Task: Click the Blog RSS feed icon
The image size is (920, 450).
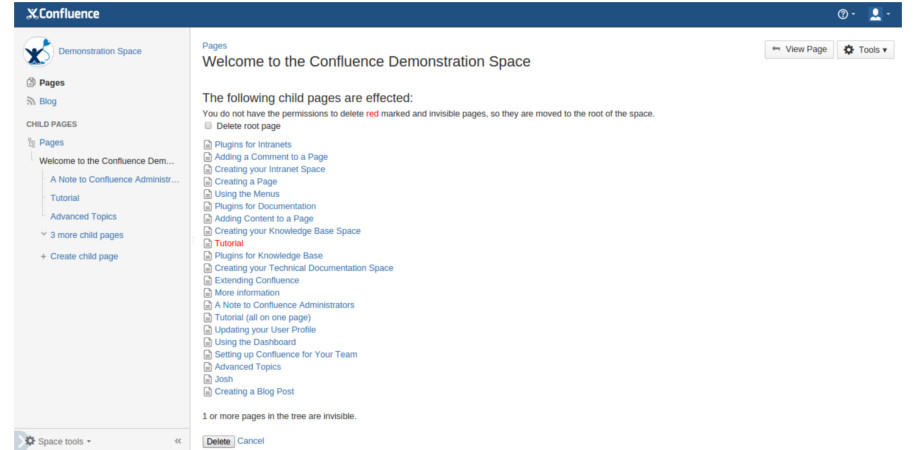Action: [x=31, y=101]
